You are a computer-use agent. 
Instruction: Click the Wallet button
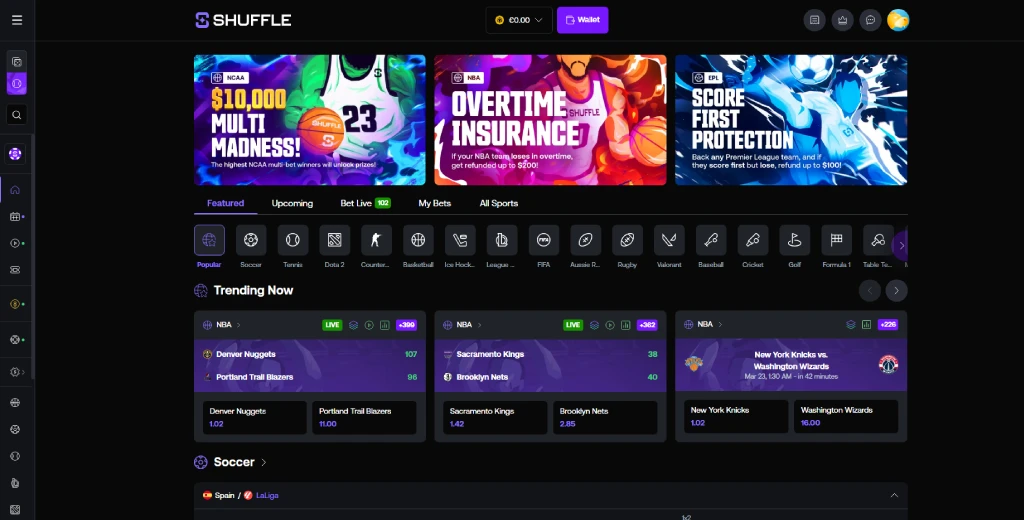click(x=583, y=20)
